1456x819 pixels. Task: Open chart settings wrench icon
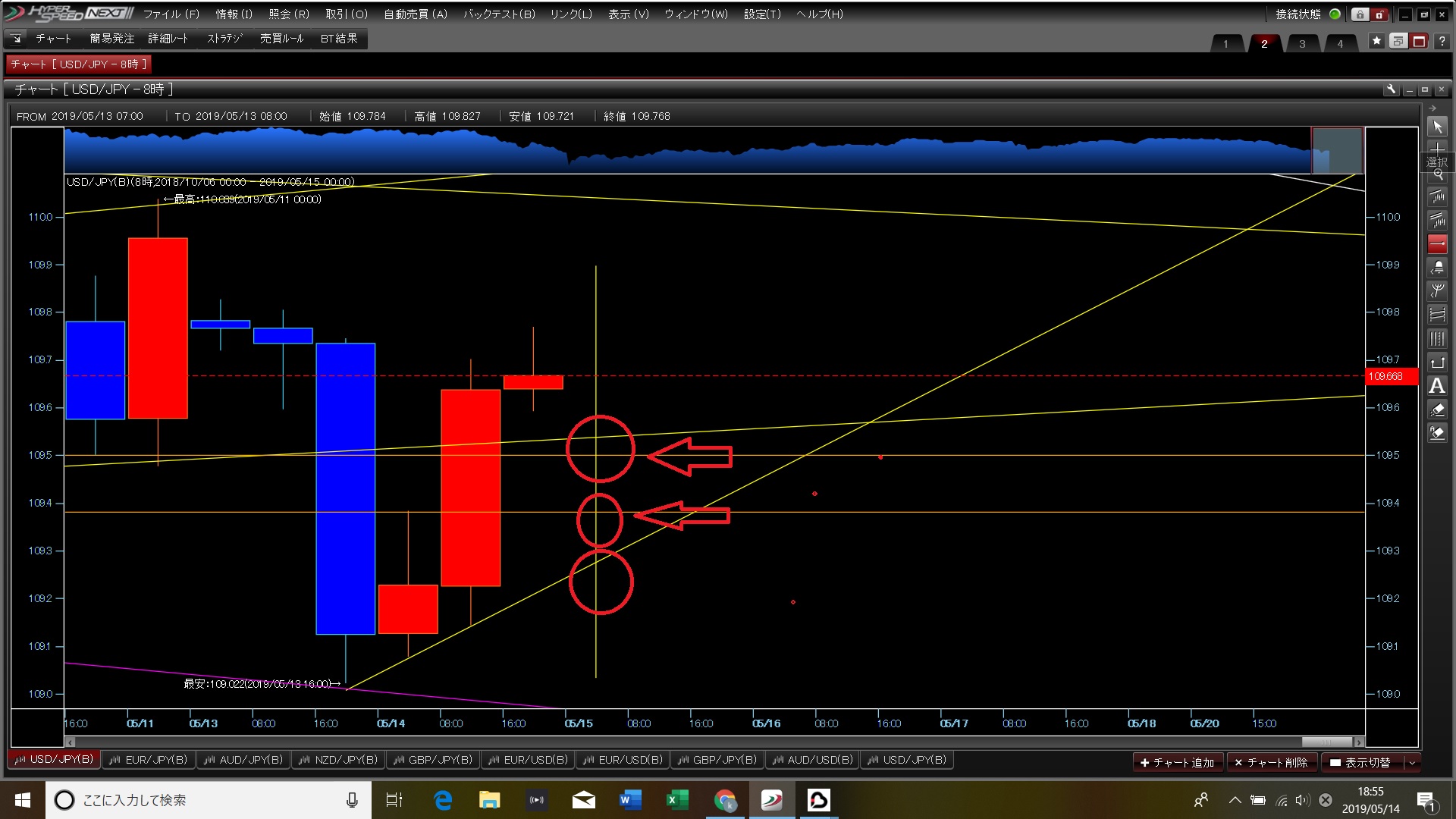tap(1391, 89)
